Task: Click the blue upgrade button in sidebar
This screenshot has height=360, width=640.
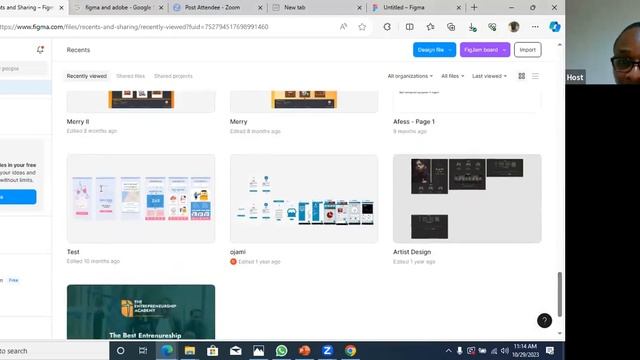Action: 18,197
